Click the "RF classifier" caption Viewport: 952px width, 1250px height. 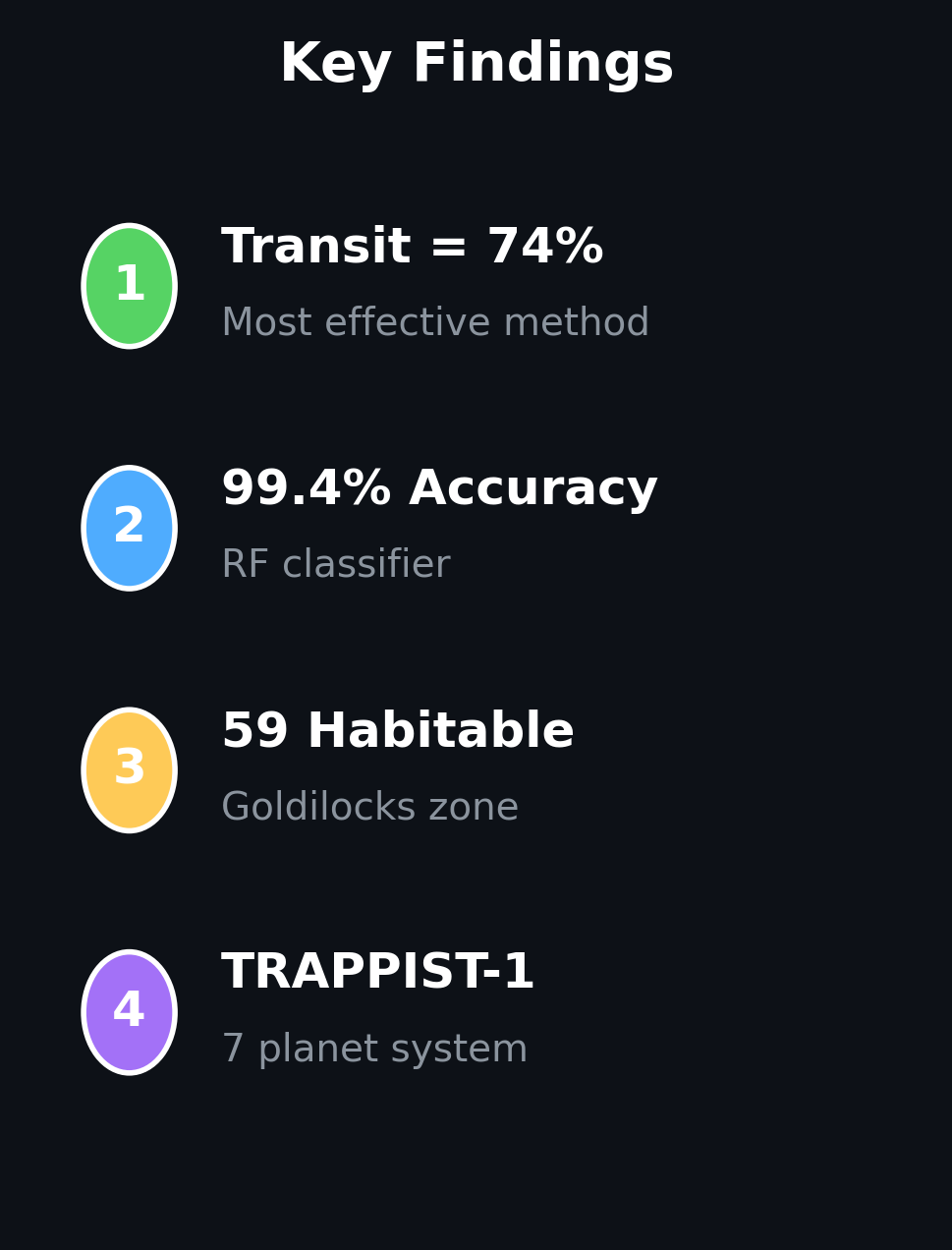335,565
